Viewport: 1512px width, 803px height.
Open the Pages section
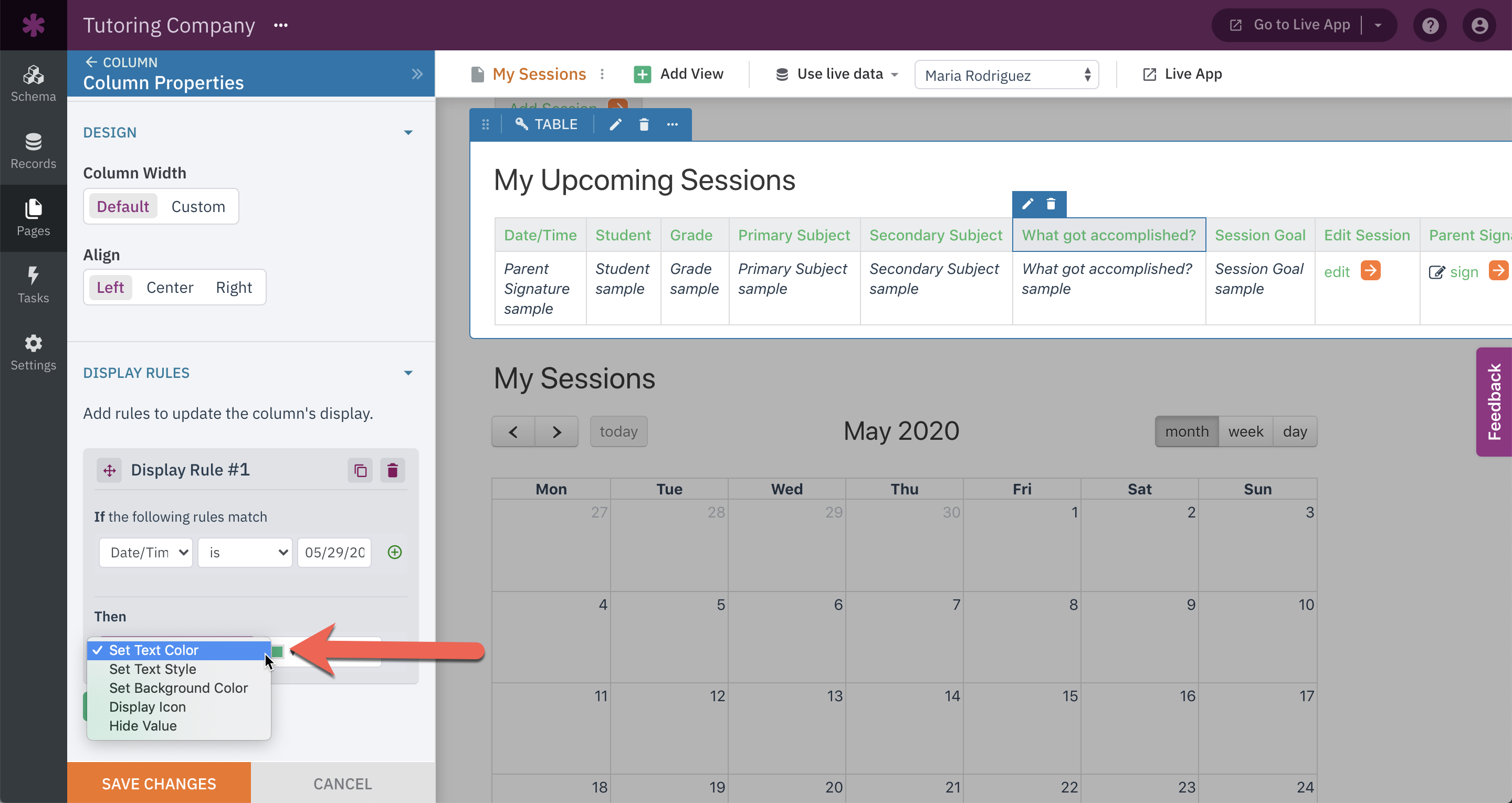click(34, 218)
